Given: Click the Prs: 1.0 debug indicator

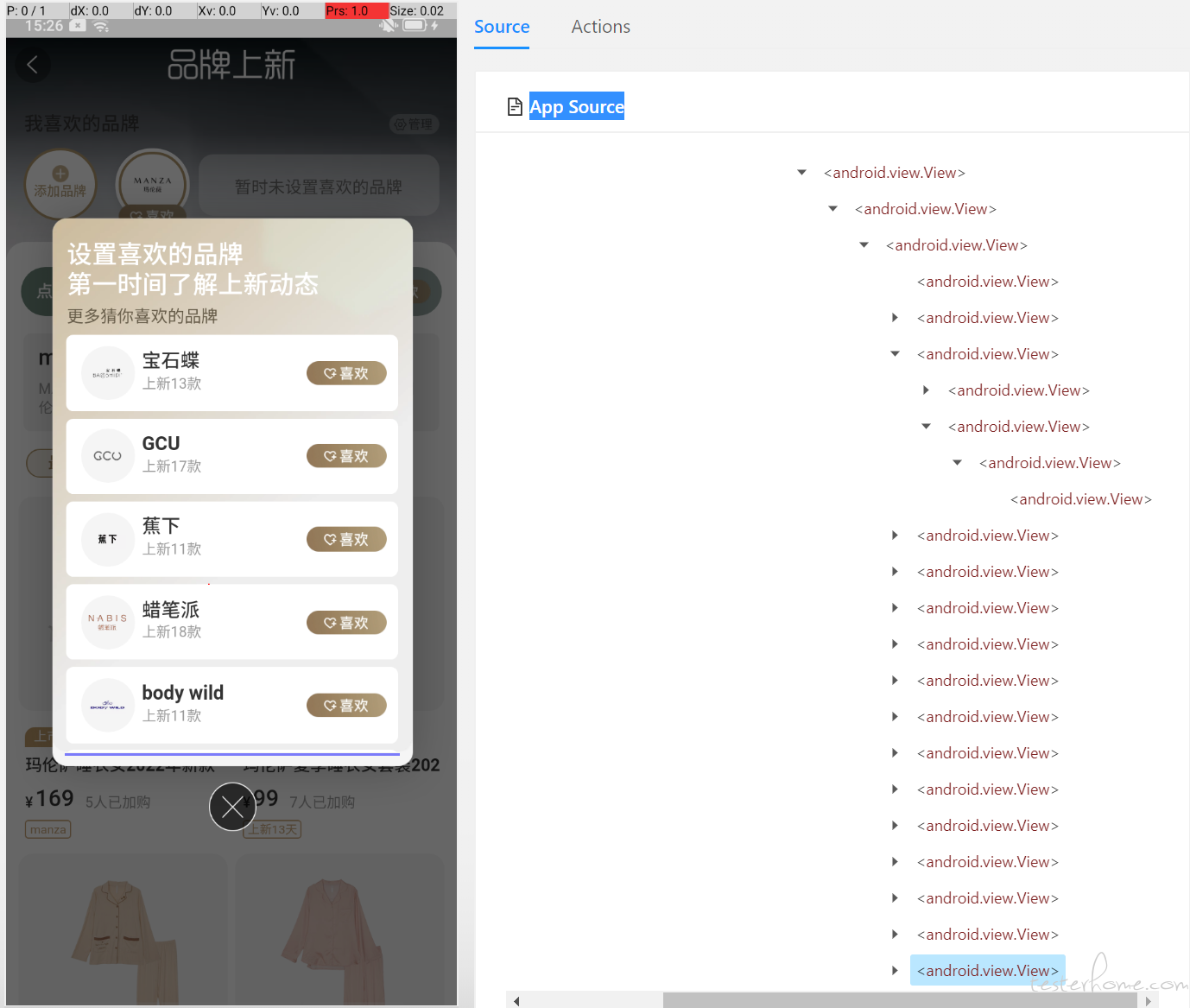Looking at the screenshot, I should click(357, 10).
